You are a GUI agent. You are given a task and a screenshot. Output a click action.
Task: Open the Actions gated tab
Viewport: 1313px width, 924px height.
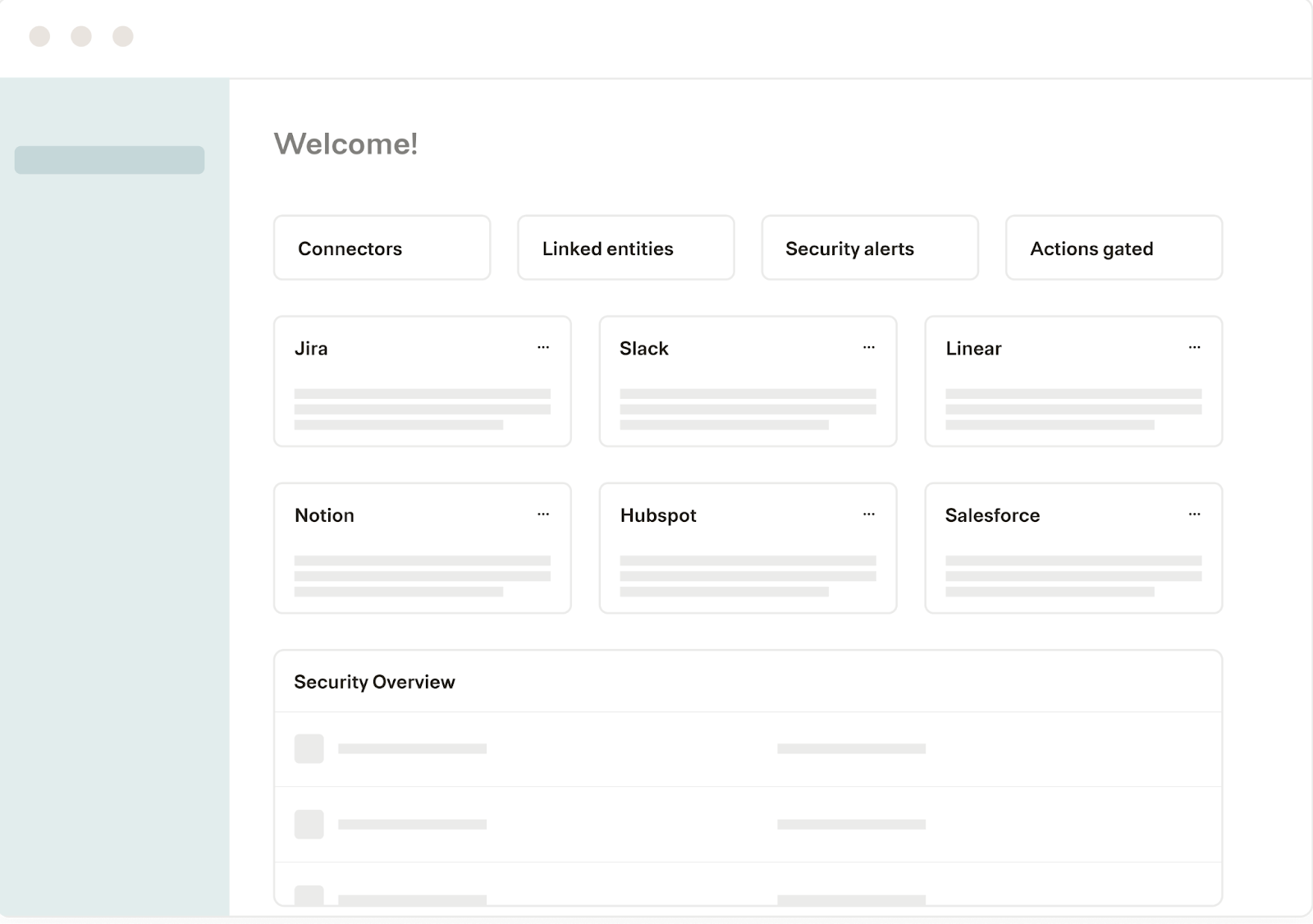1114,248
